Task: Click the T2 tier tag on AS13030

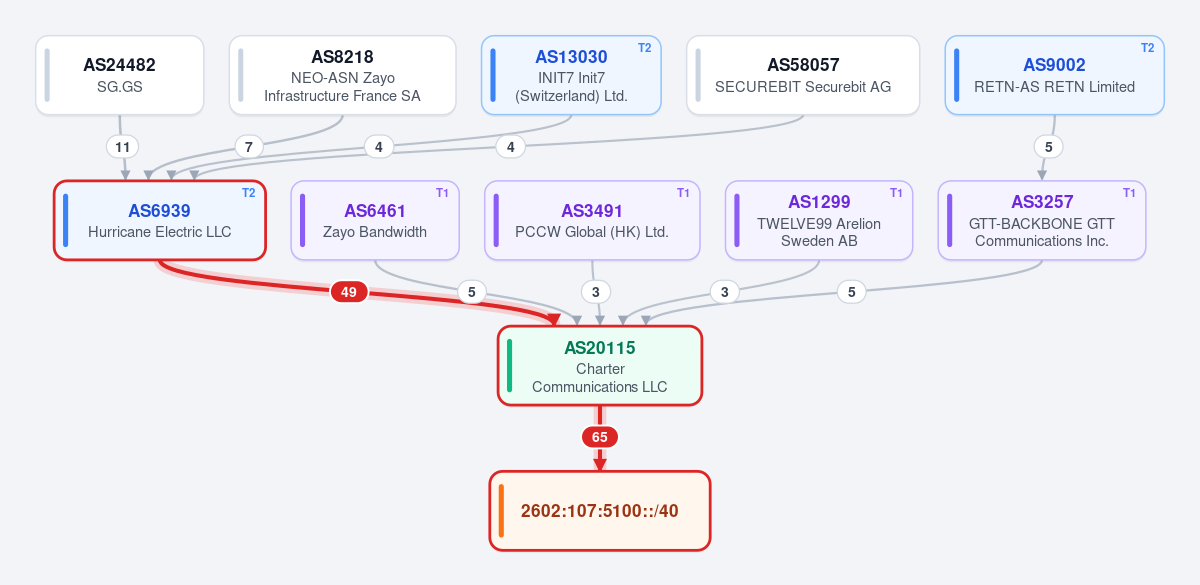Action: [644, 48]
